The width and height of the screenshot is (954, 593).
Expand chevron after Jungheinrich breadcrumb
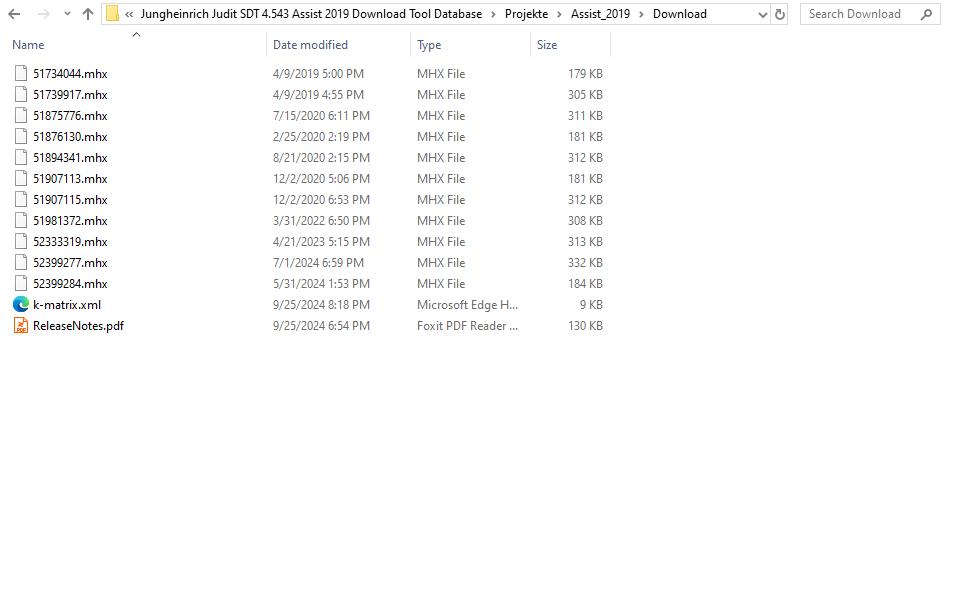[493, 14]
